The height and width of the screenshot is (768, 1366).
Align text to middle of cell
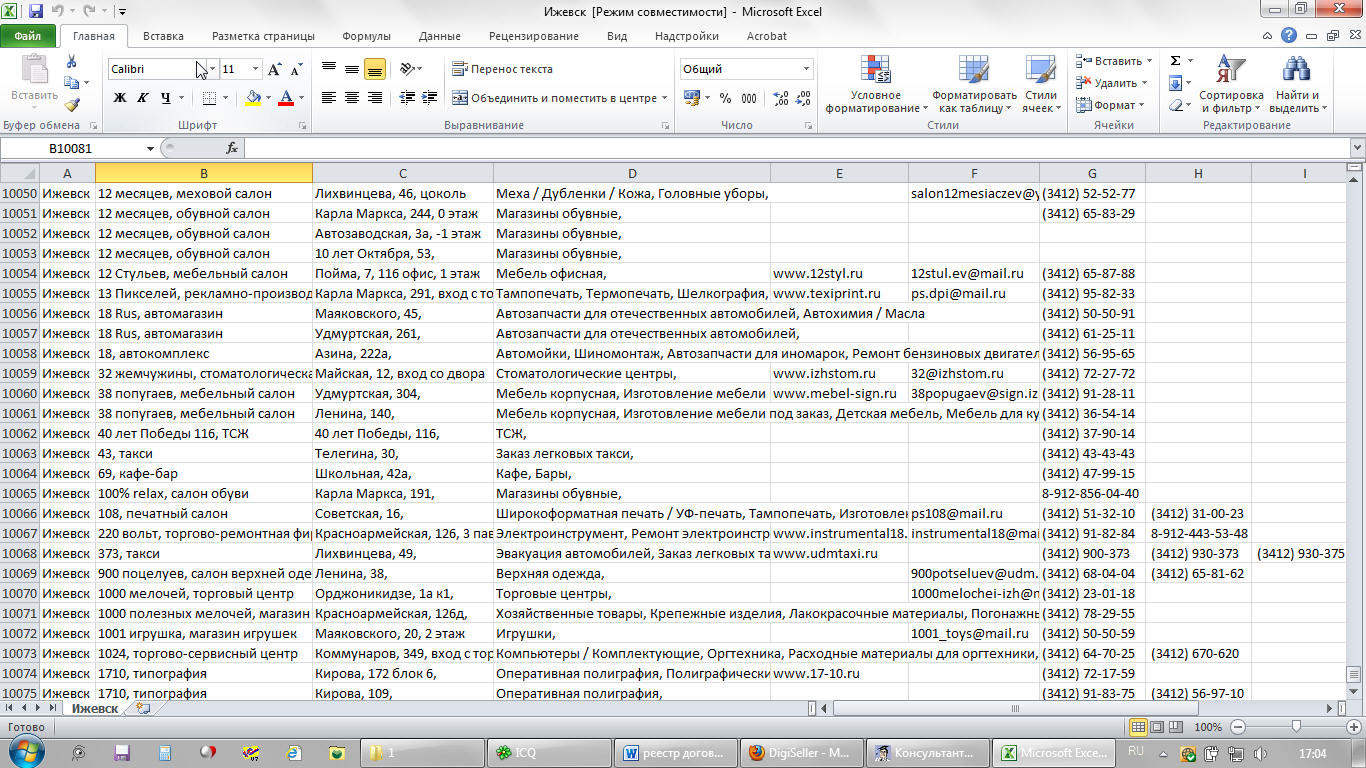(352, 69)
